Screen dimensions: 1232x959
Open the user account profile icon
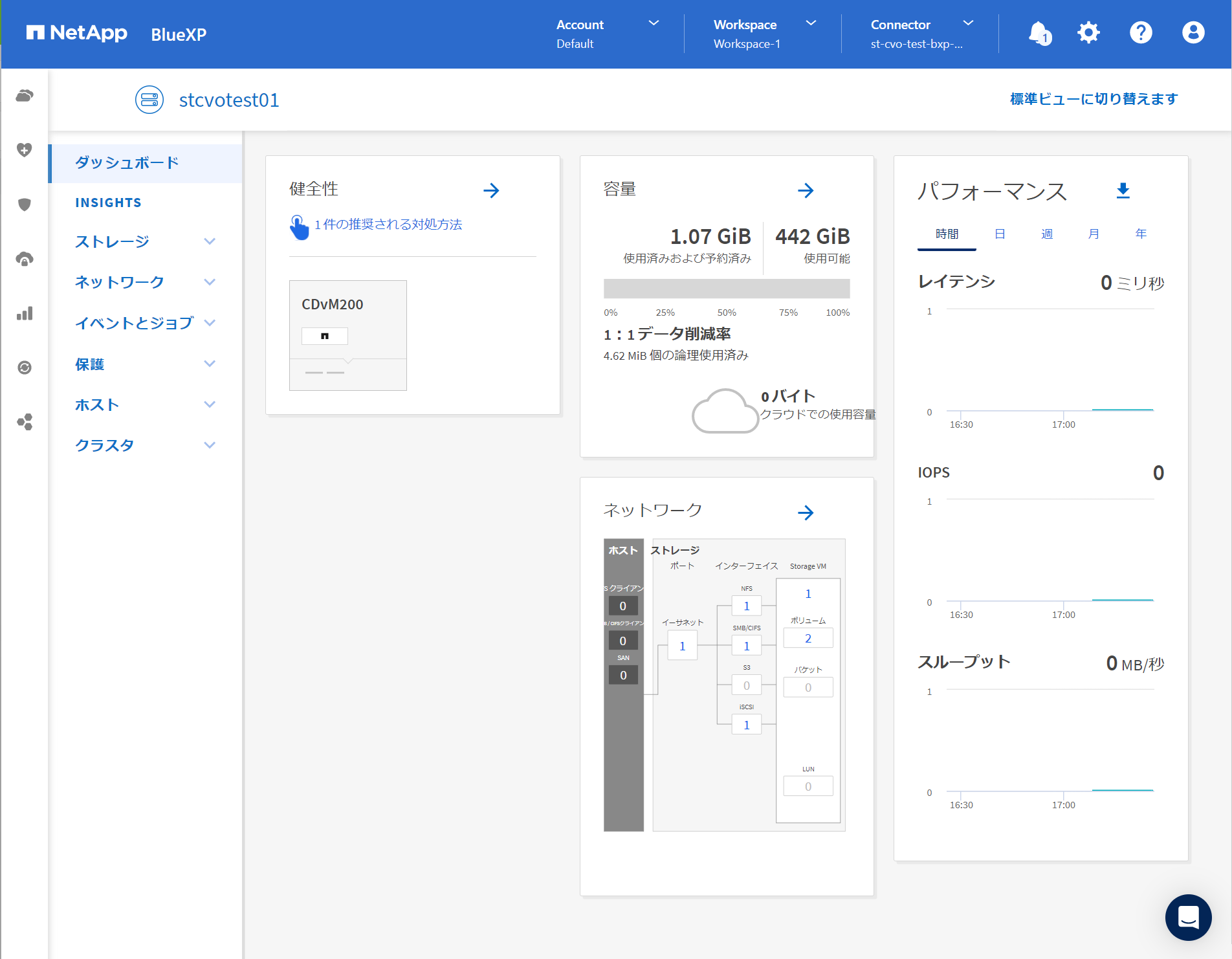[x=1193, y=32]
